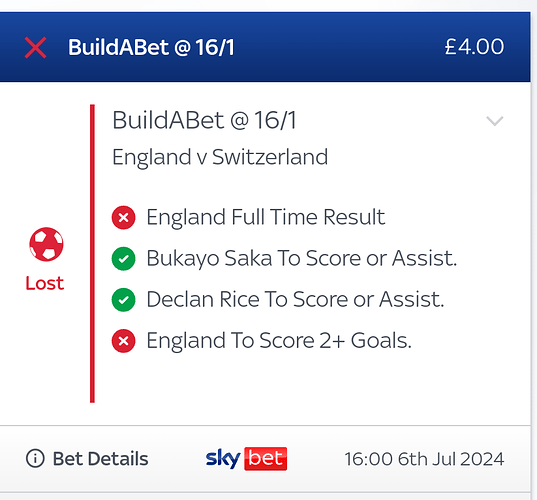Collapse the BuildABet selections using the chevron
This screenshot has height=500, width=537.
495,121
